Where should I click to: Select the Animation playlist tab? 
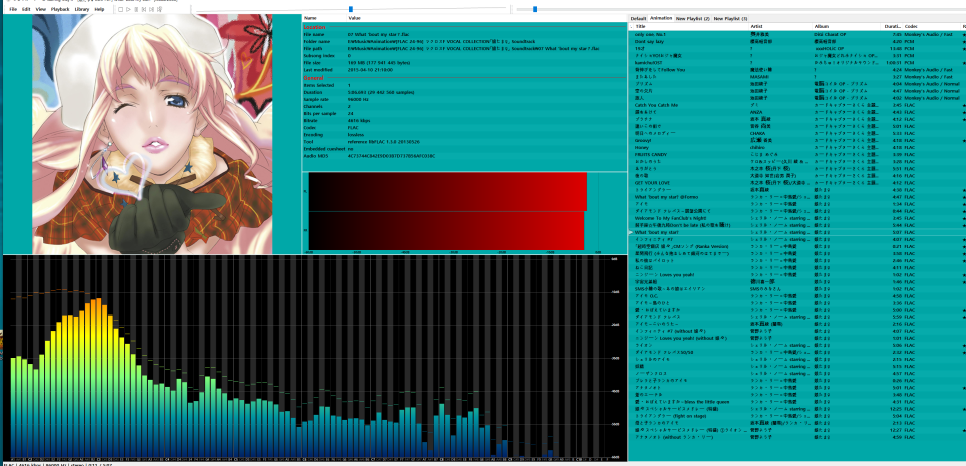pyautogui.click(x=661, y=19)
